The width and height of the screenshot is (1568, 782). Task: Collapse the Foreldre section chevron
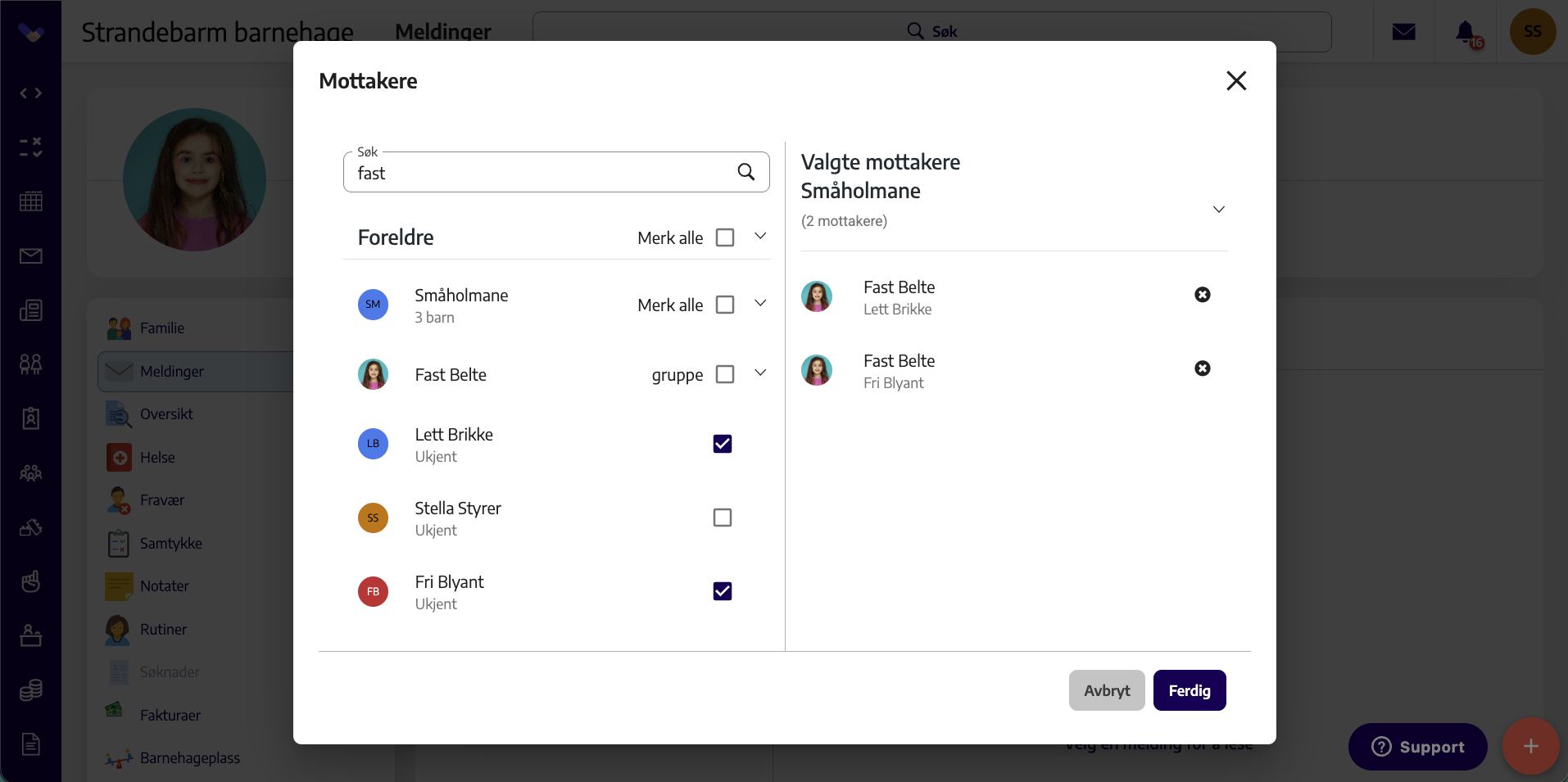tap(760, 237)
